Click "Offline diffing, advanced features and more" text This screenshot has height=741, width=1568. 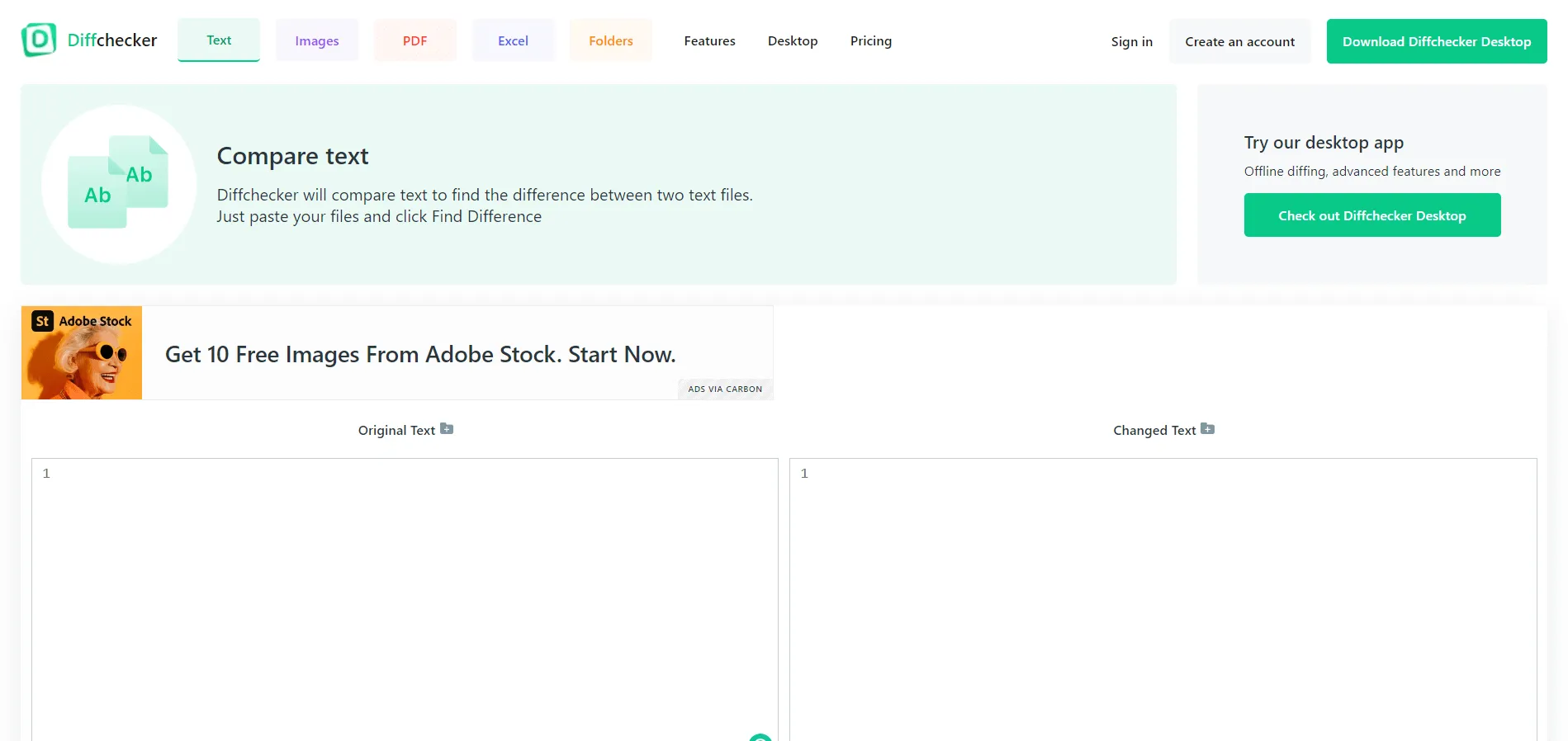1372,171
